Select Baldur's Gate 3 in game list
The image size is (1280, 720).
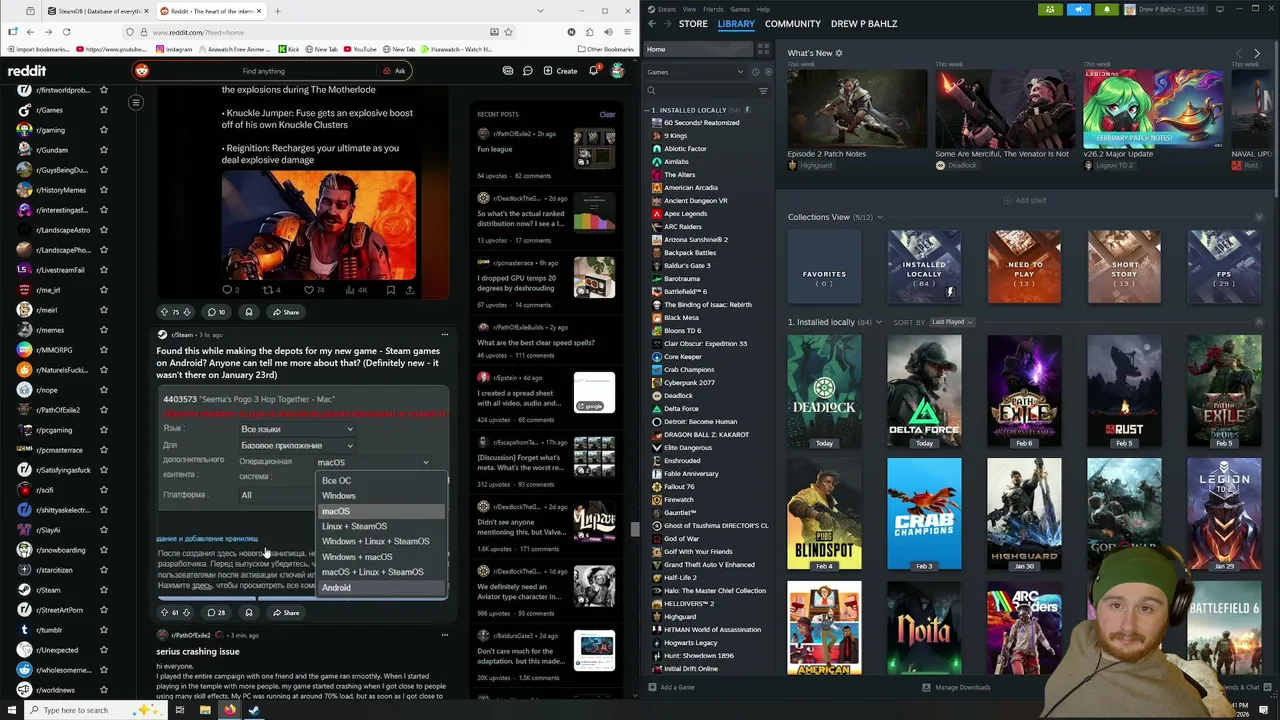coord(687,266)
